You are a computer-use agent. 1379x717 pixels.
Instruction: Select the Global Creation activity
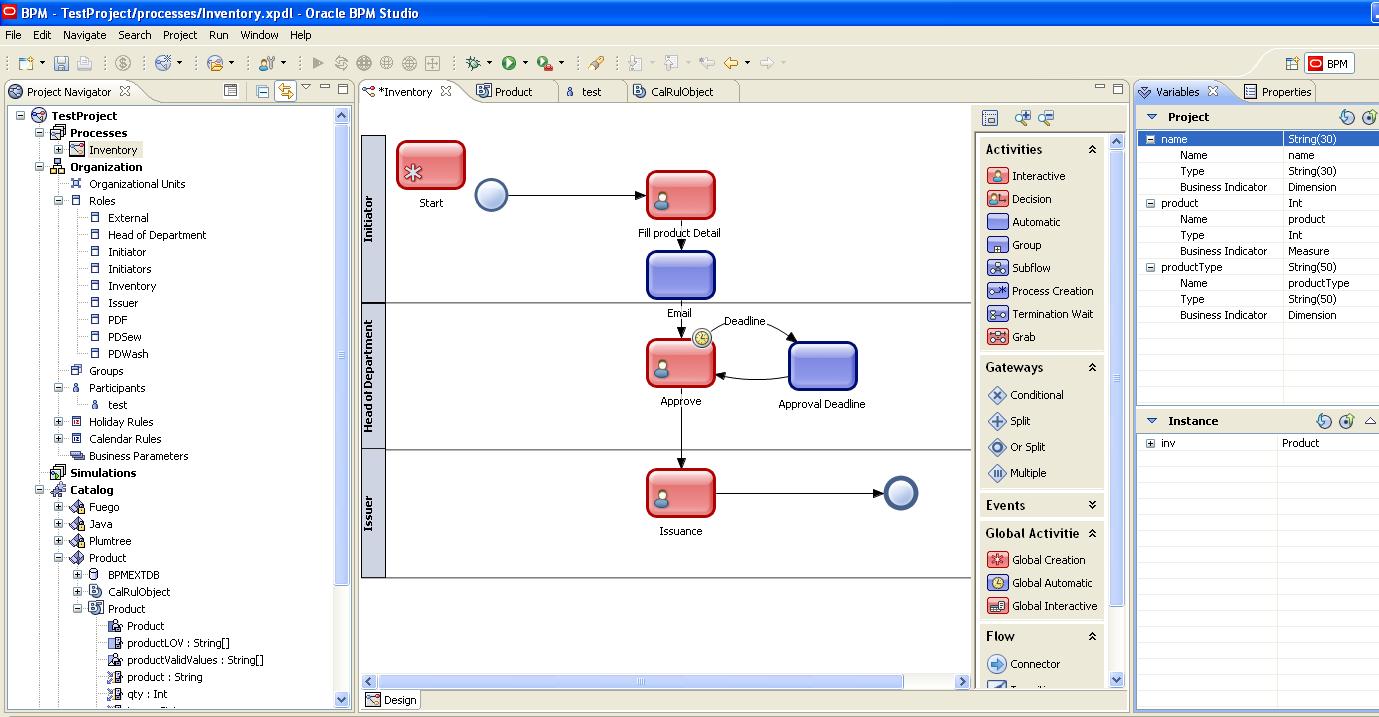tap(1047, 560)
